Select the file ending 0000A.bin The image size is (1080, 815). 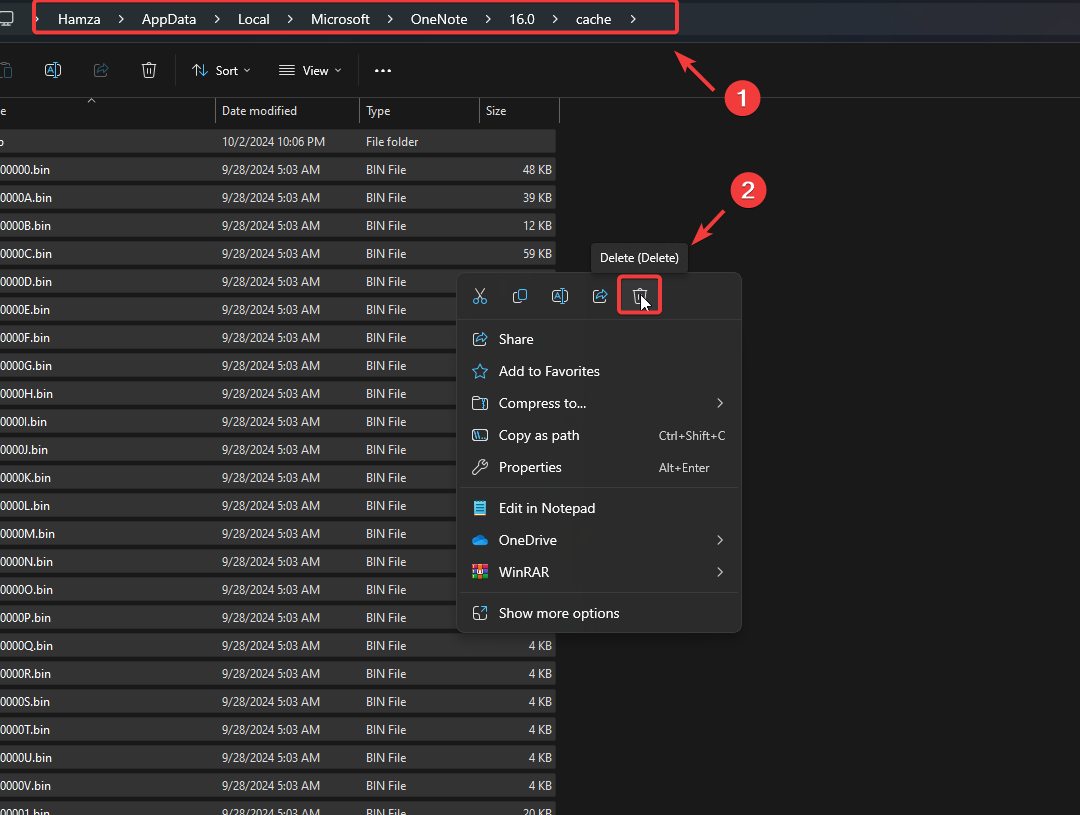[x=278, y=198]
